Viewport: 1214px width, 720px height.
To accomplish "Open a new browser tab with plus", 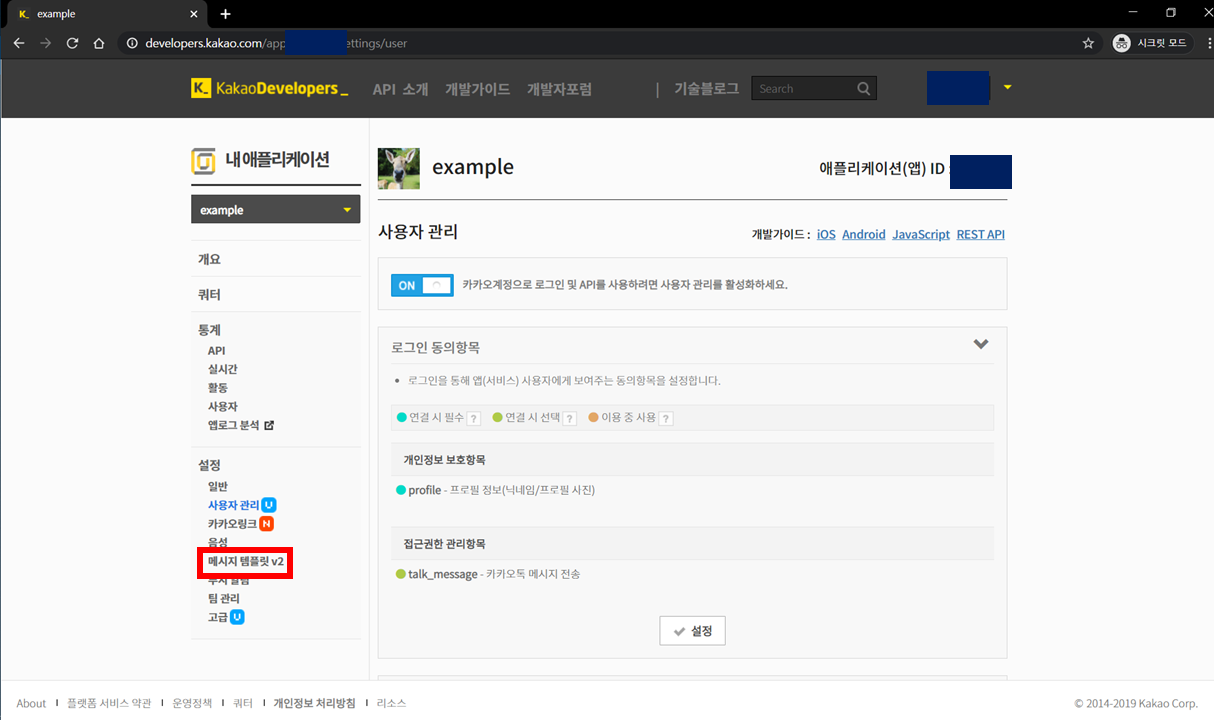I will [x=225, y=14].
